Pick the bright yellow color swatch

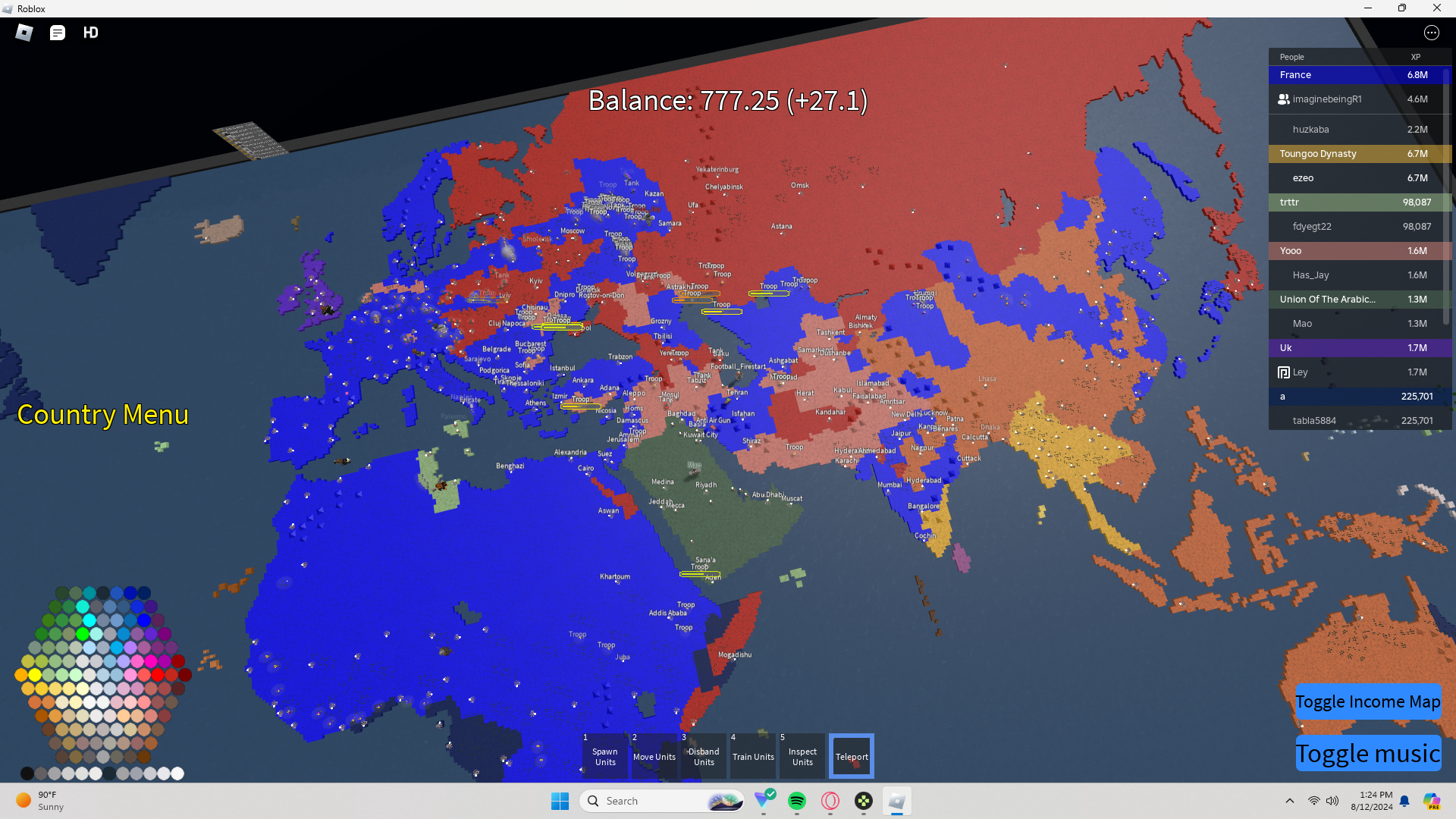click(x=35, y=674)
